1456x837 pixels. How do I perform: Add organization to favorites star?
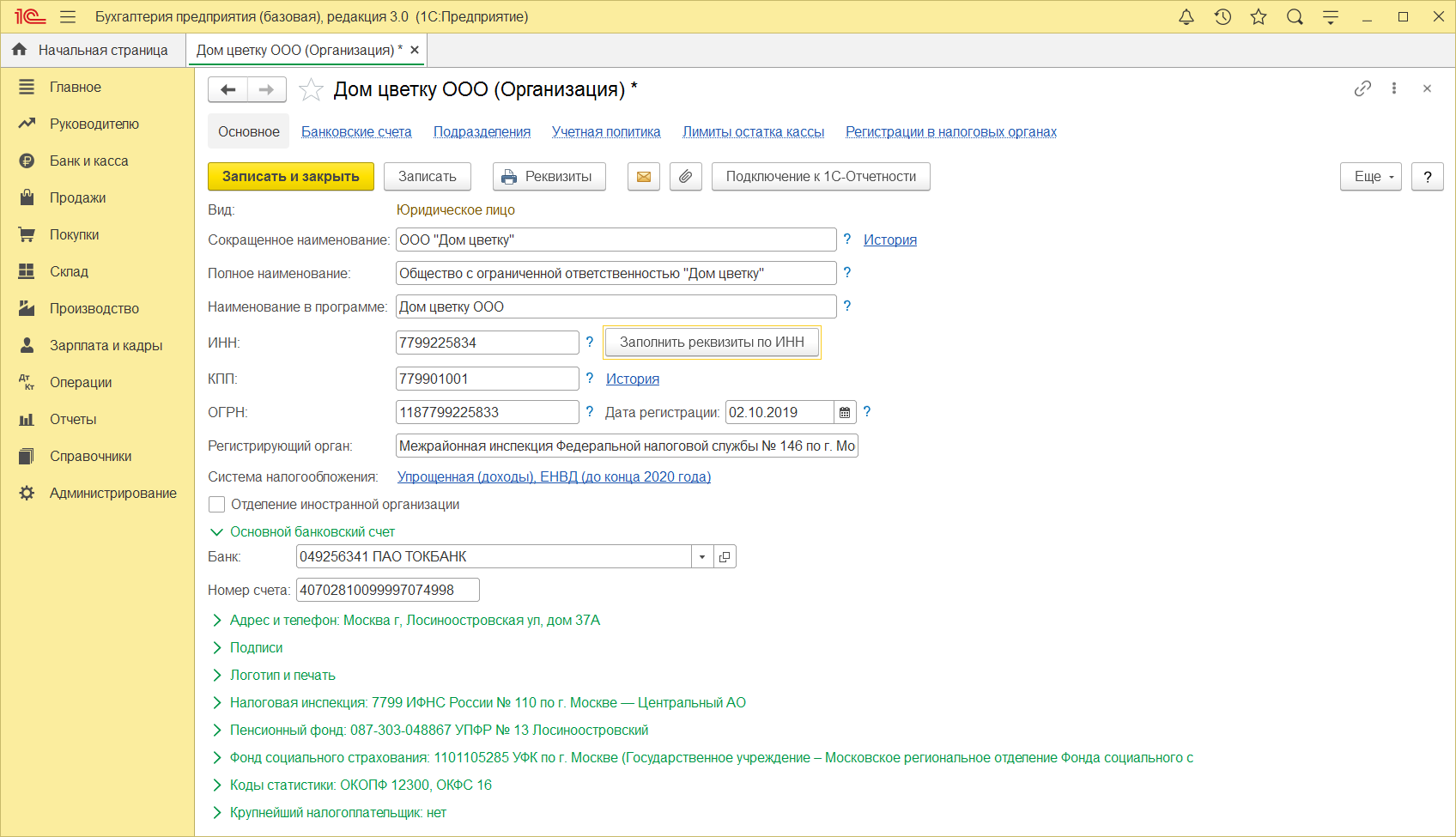tap(311, 89)
